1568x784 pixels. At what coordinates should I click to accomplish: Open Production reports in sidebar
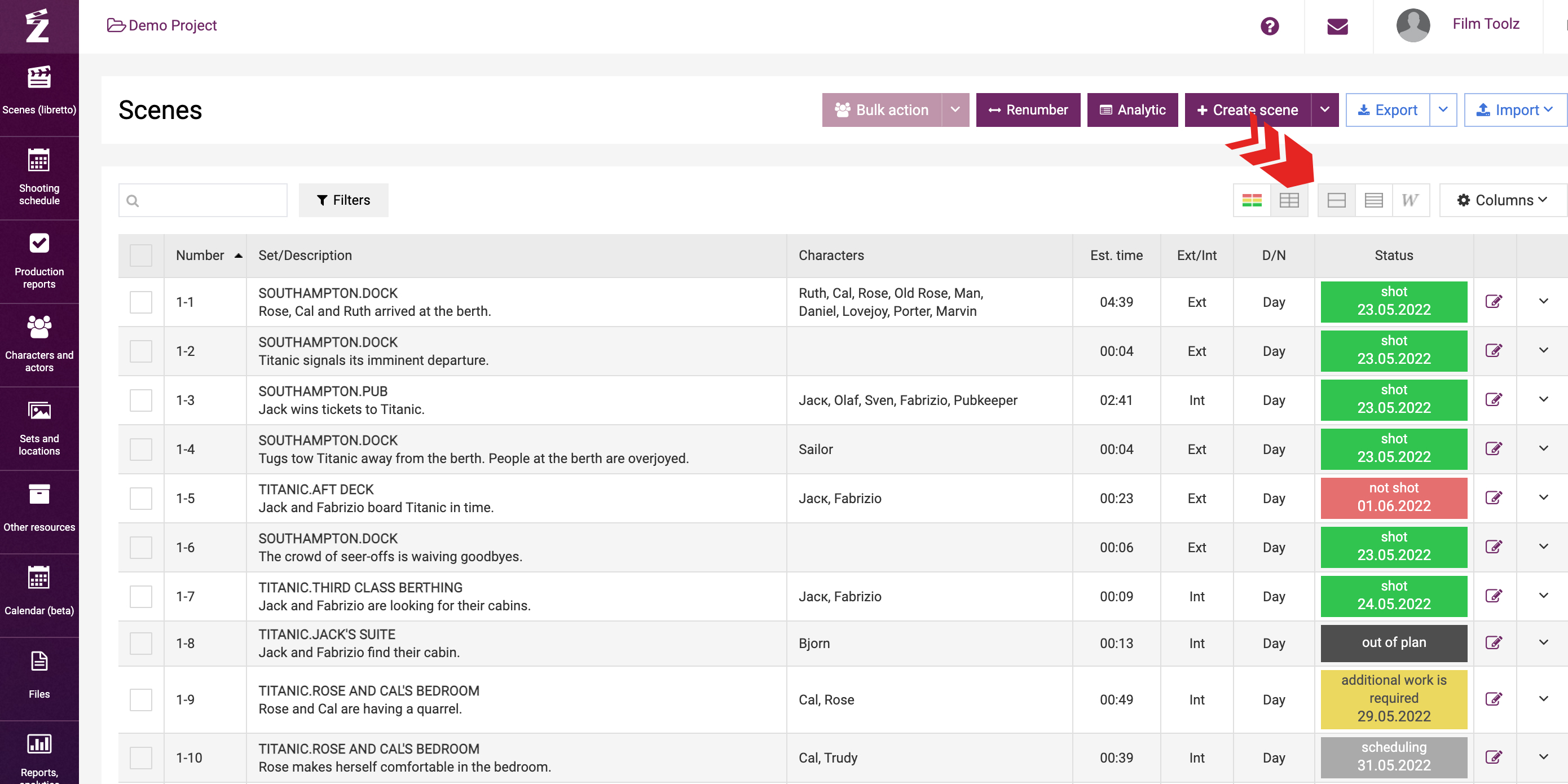pyautogui.click(x=39, y=261)
